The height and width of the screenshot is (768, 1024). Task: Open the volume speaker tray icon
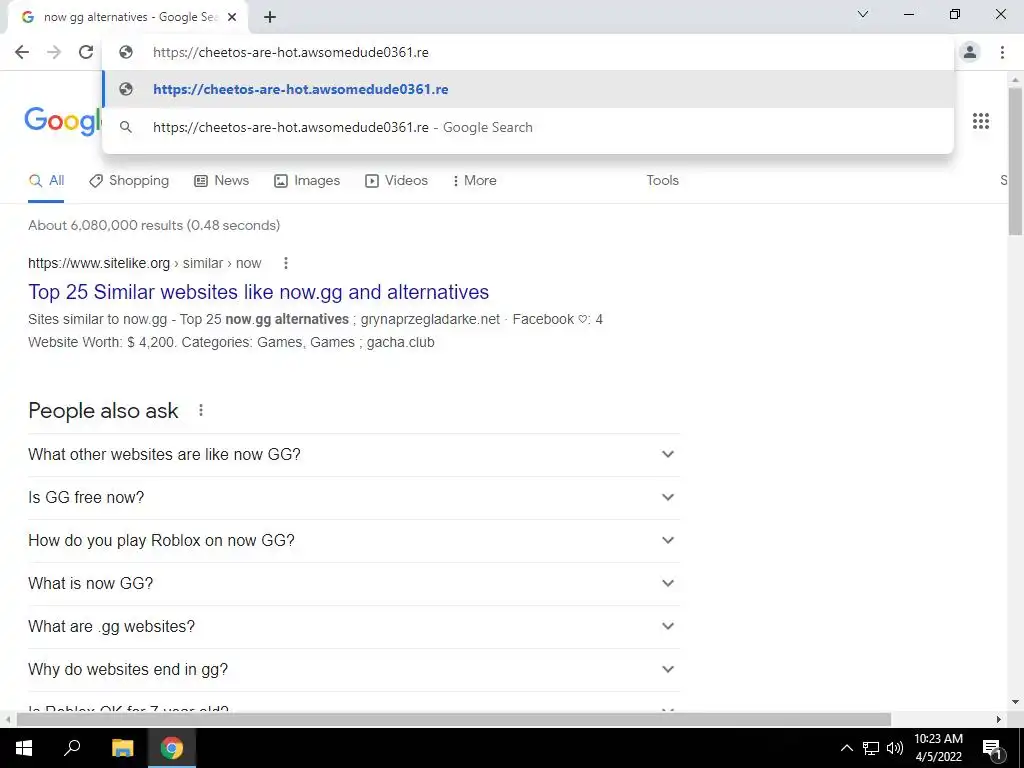[895, 748]
